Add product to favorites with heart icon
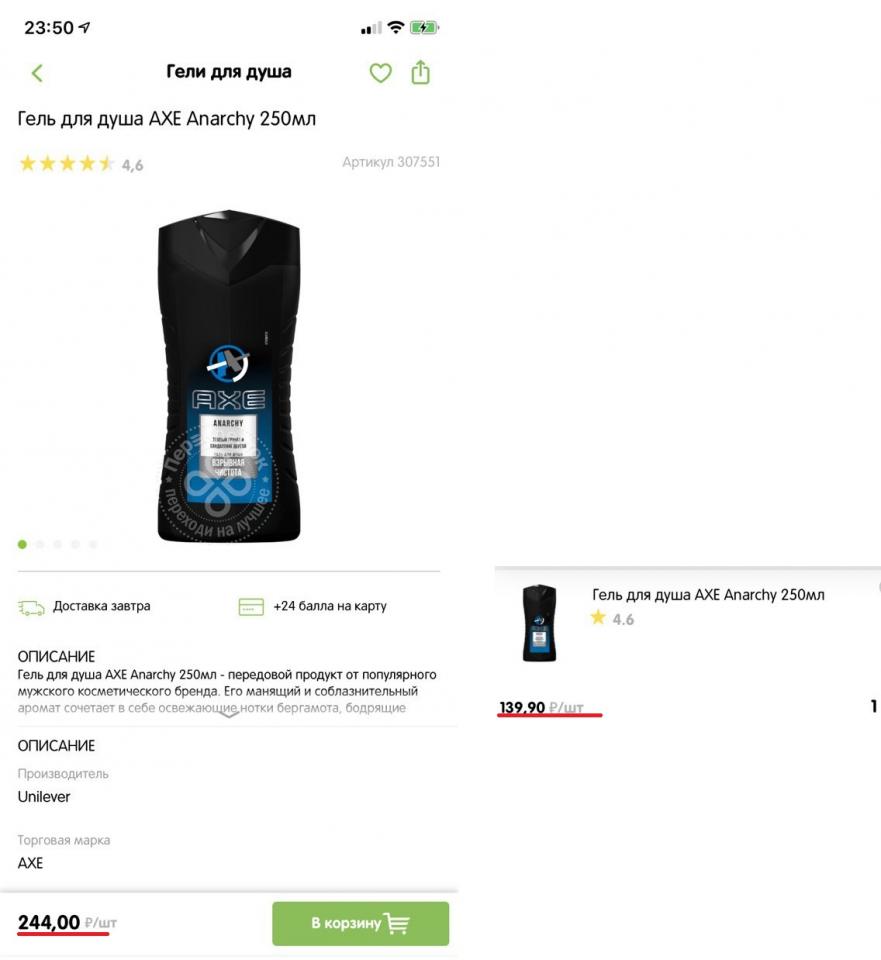 (x=380, y=73)
